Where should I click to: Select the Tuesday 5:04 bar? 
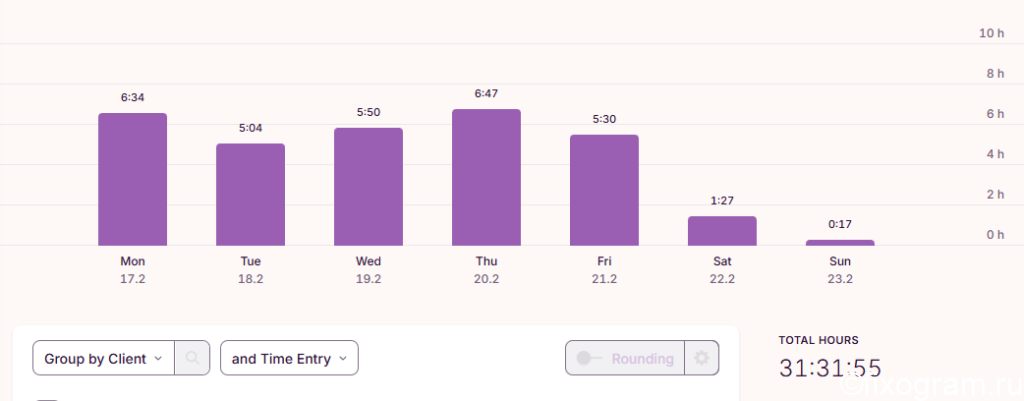click(250, 194)
